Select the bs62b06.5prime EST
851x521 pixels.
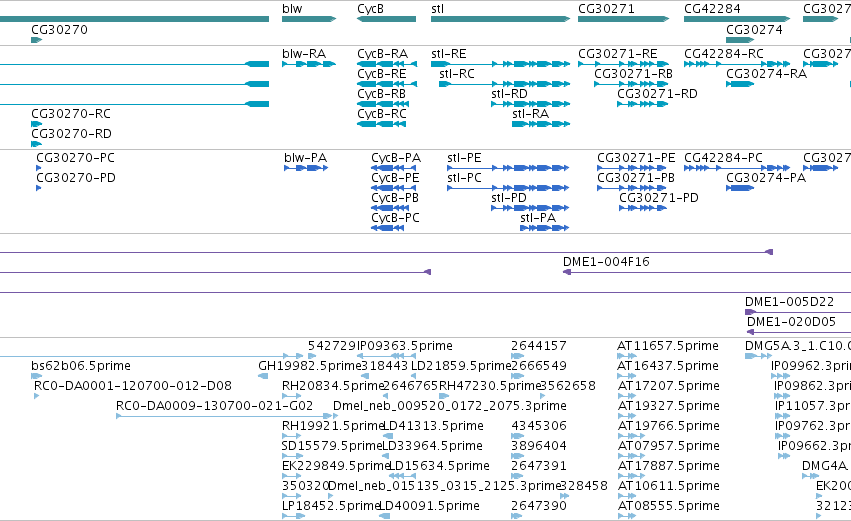tap(34, 376)
